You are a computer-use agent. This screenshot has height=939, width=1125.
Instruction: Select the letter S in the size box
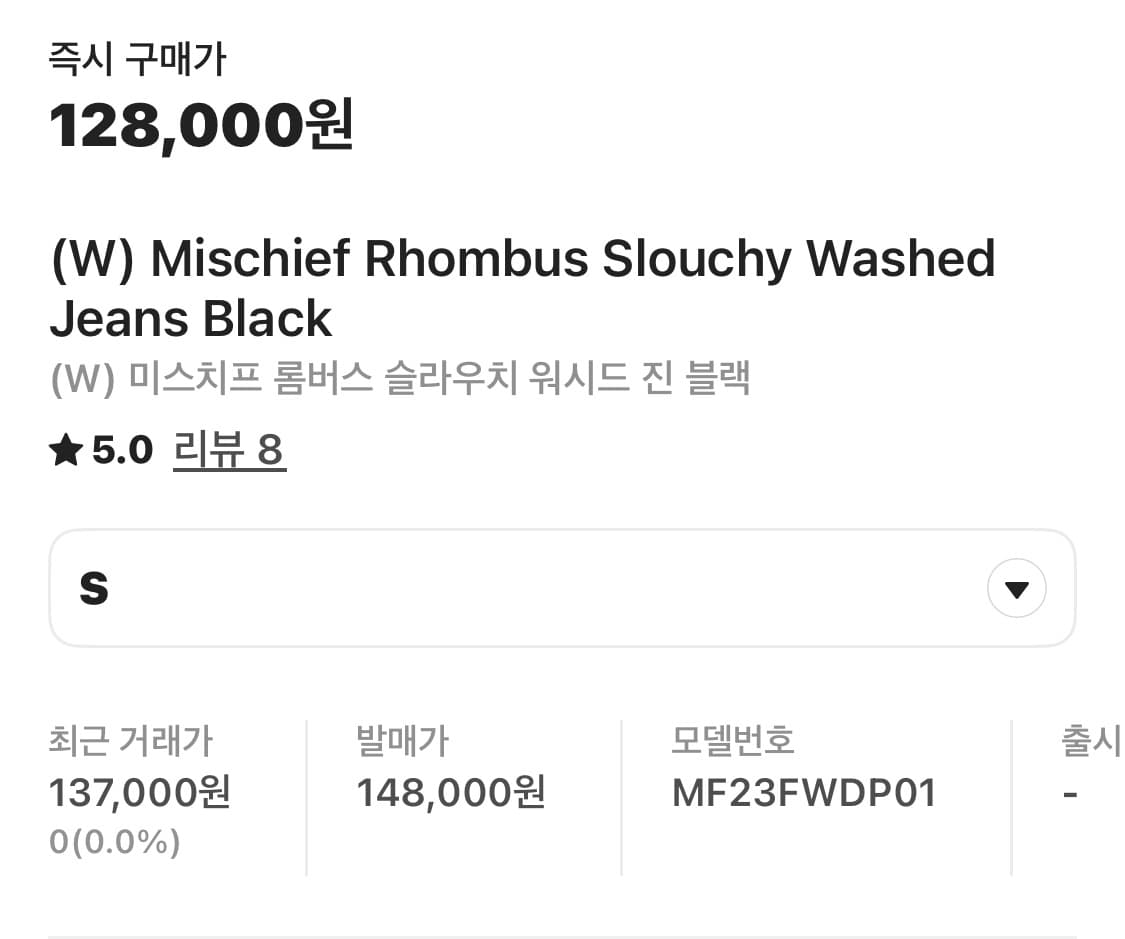click(94, 589)
